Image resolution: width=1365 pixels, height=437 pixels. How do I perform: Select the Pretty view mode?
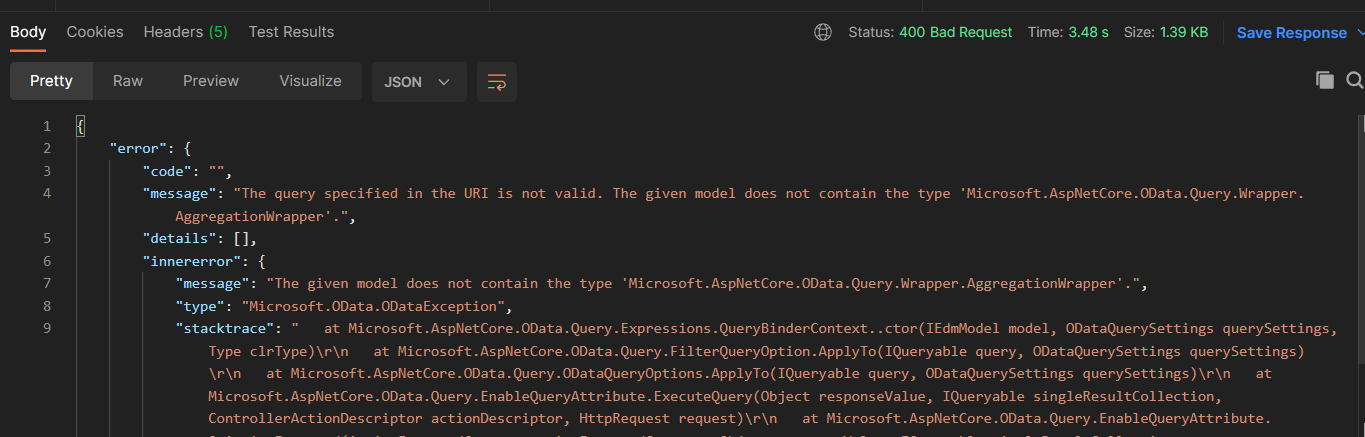coord(51,81)
